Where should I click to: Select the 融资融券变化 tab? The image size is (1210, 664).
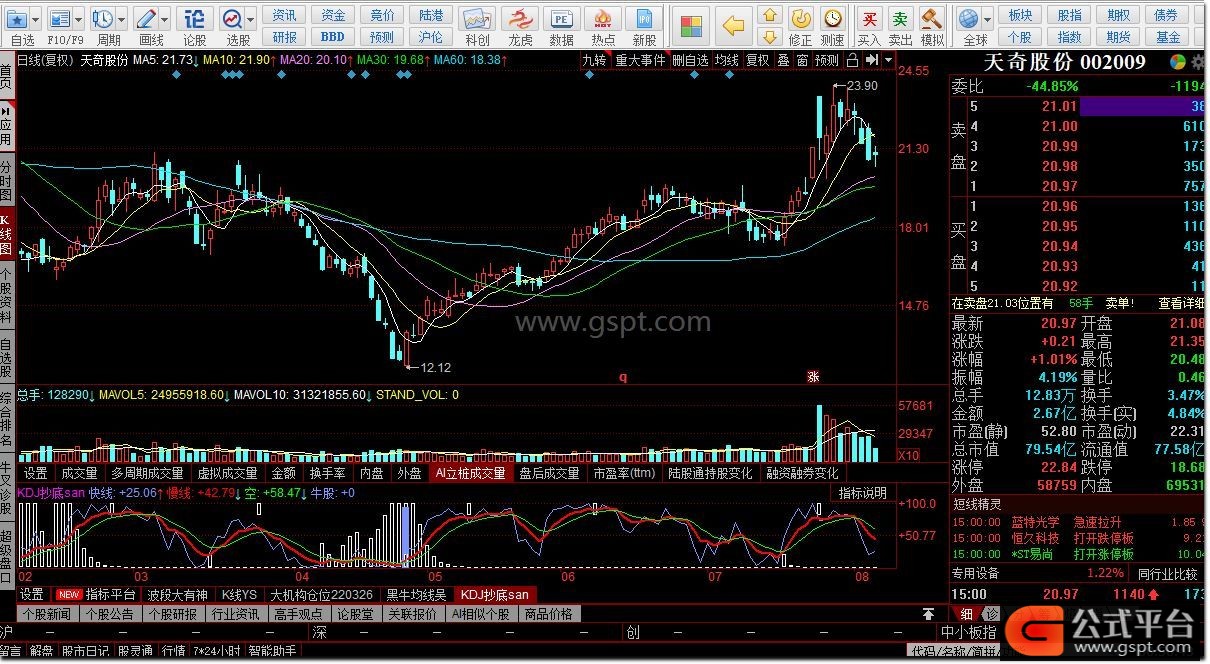pos(802,473)
